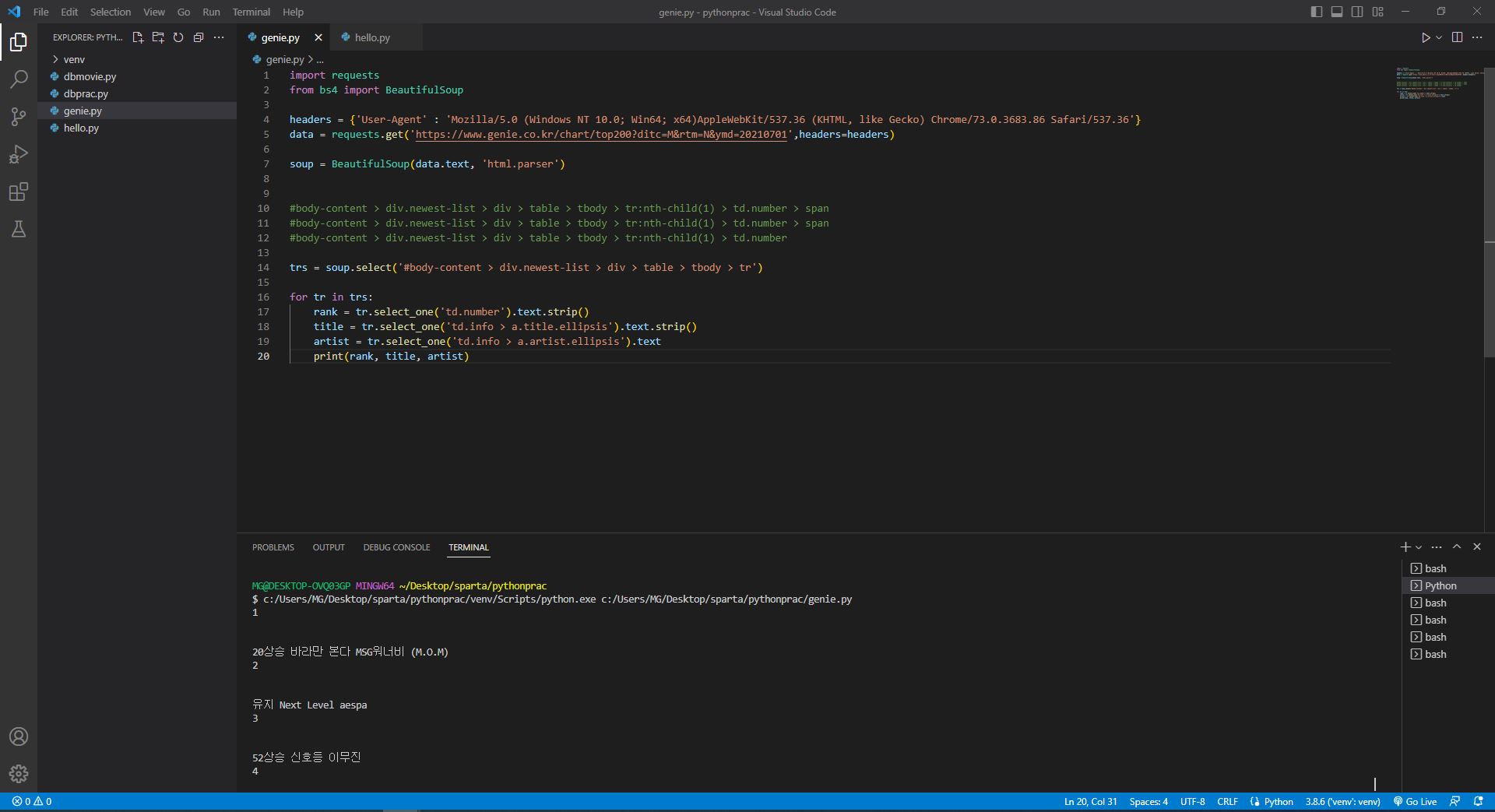1495x812 pixels.
Task: Click the editor minimap code preview
Action: pos(1439,83)
